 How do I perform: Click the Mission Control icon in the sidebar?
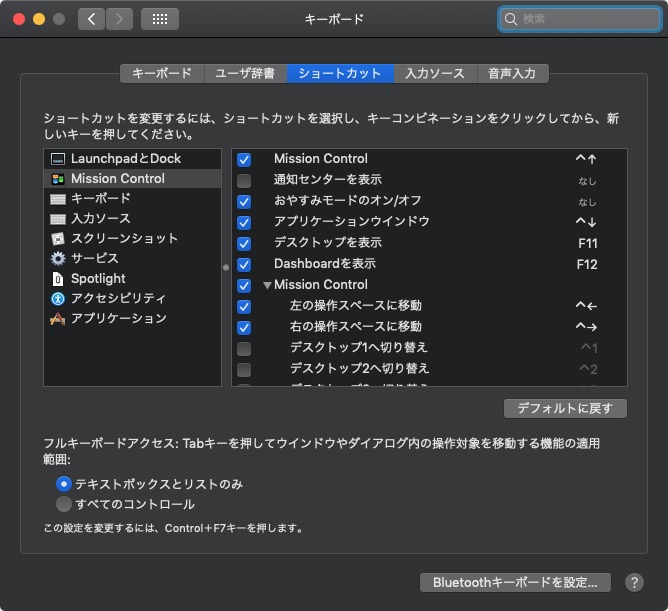(x=58, y=179)
